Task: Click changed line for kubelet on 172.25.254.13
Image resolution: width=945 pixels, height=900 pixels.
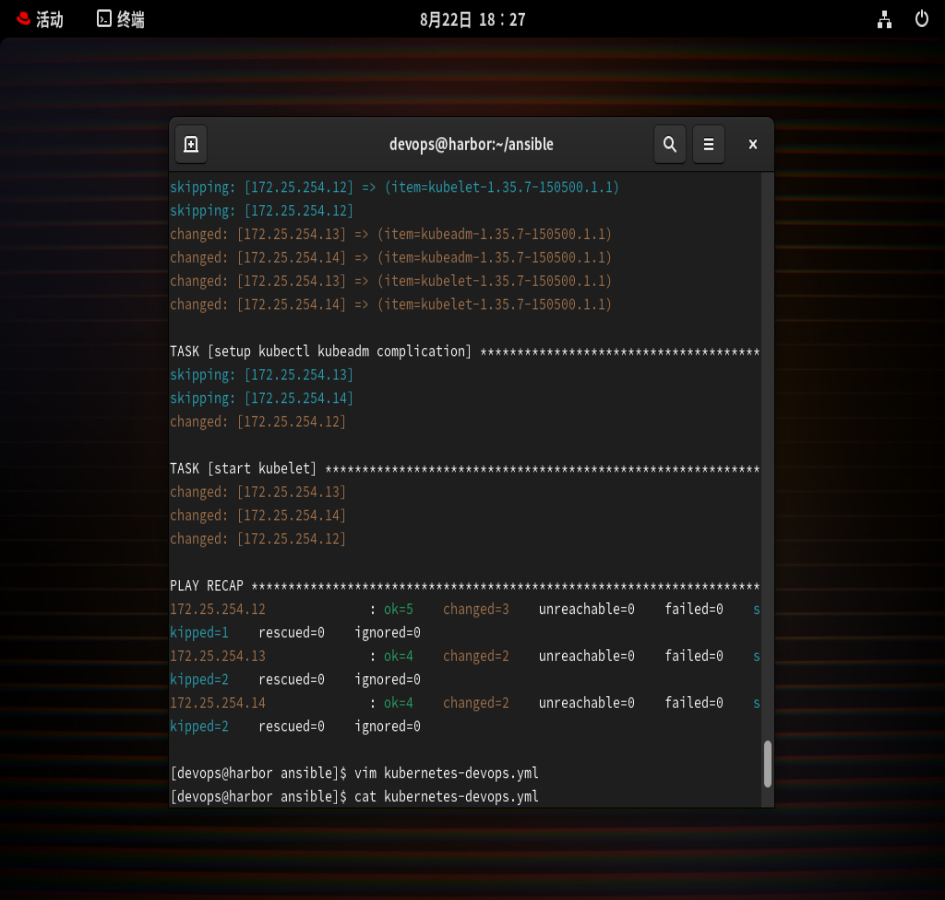Action: [x=391, y=282]
